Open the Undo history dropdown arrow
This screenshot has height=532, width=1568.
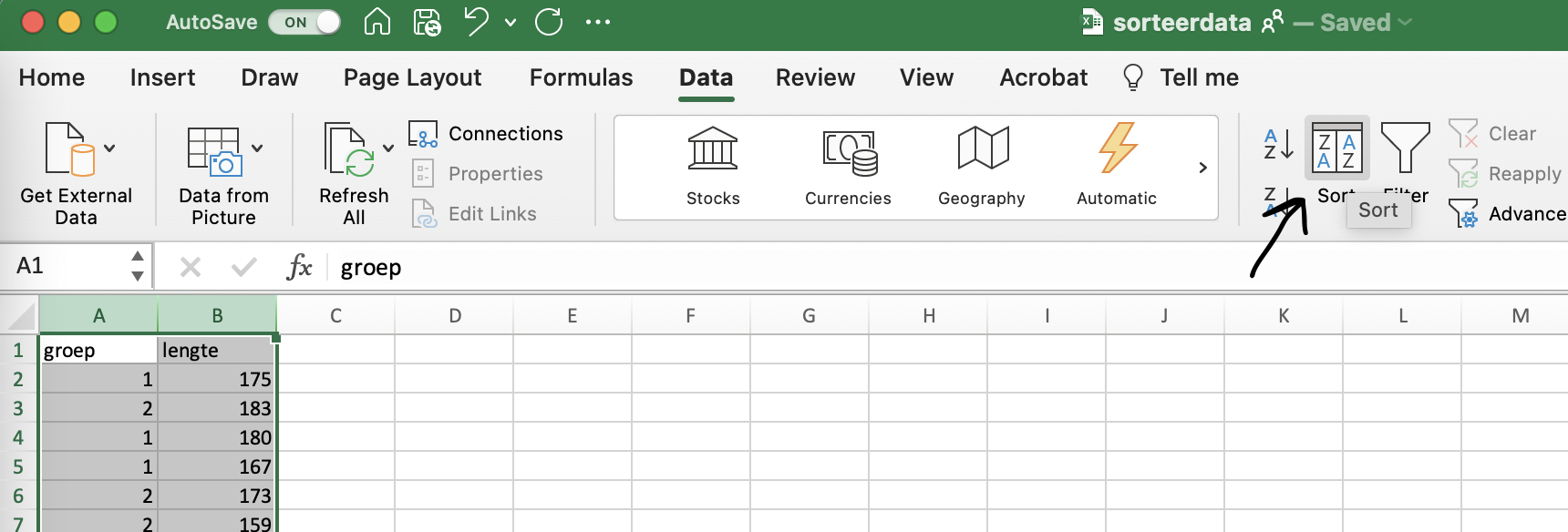[511, 22]
